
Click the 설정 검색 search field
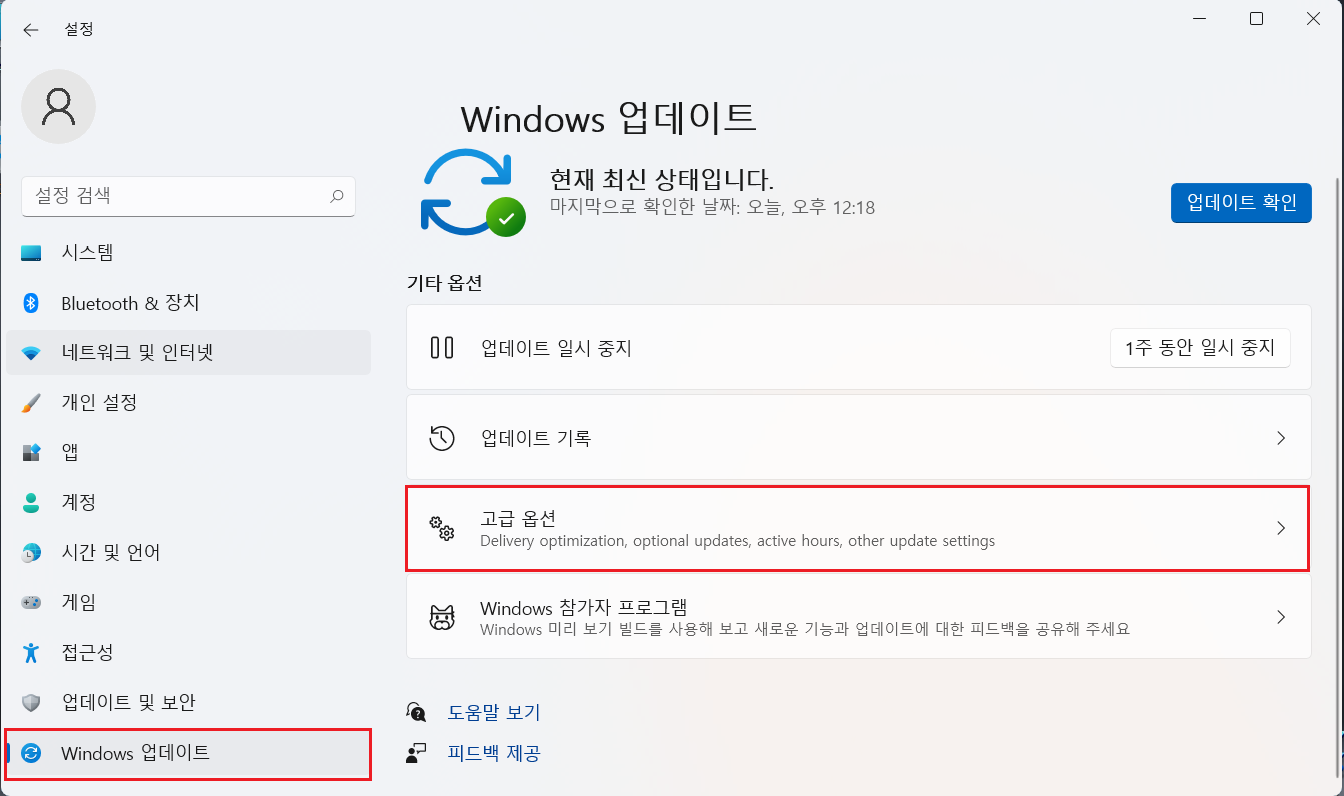(188, 196)
